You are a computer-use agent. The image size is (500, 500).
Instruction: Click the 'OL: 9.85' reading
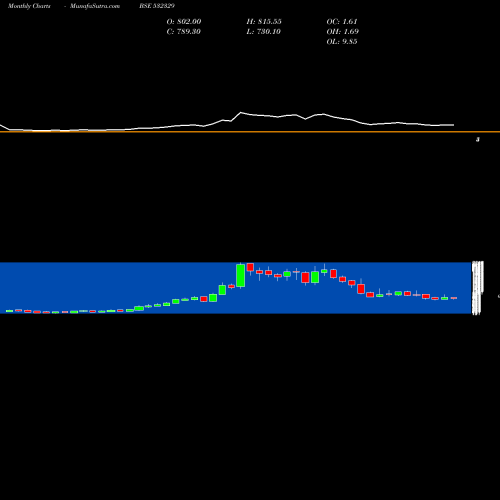coord(342,42)
